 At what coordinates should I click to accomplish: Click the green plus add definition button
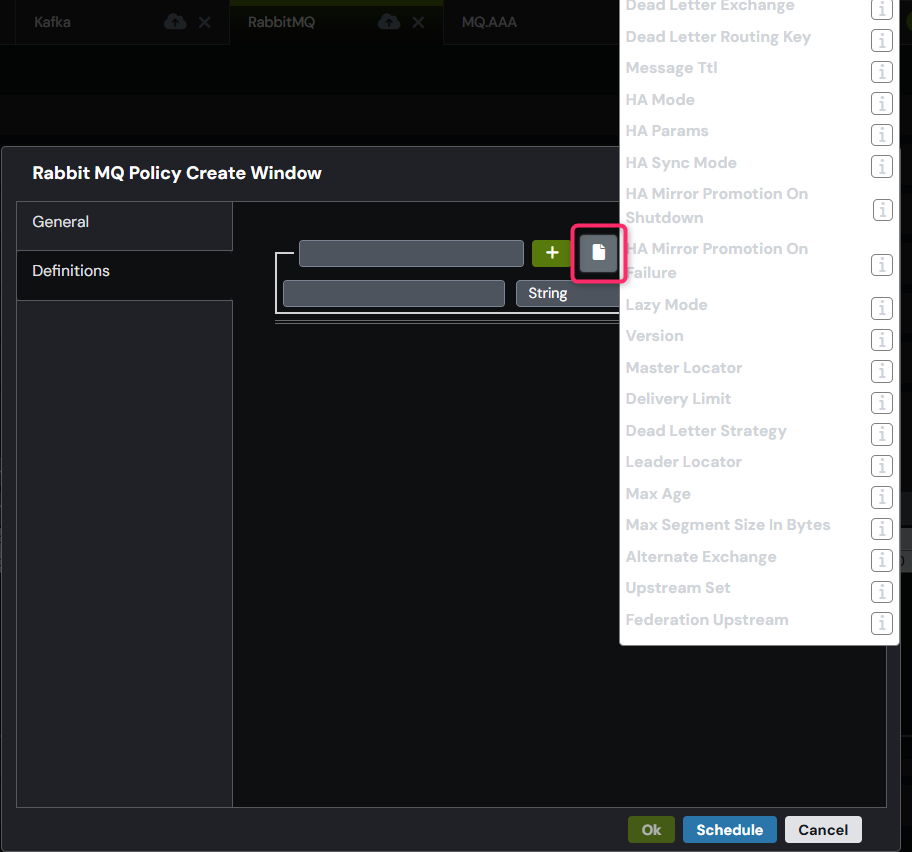coord(551,253)
